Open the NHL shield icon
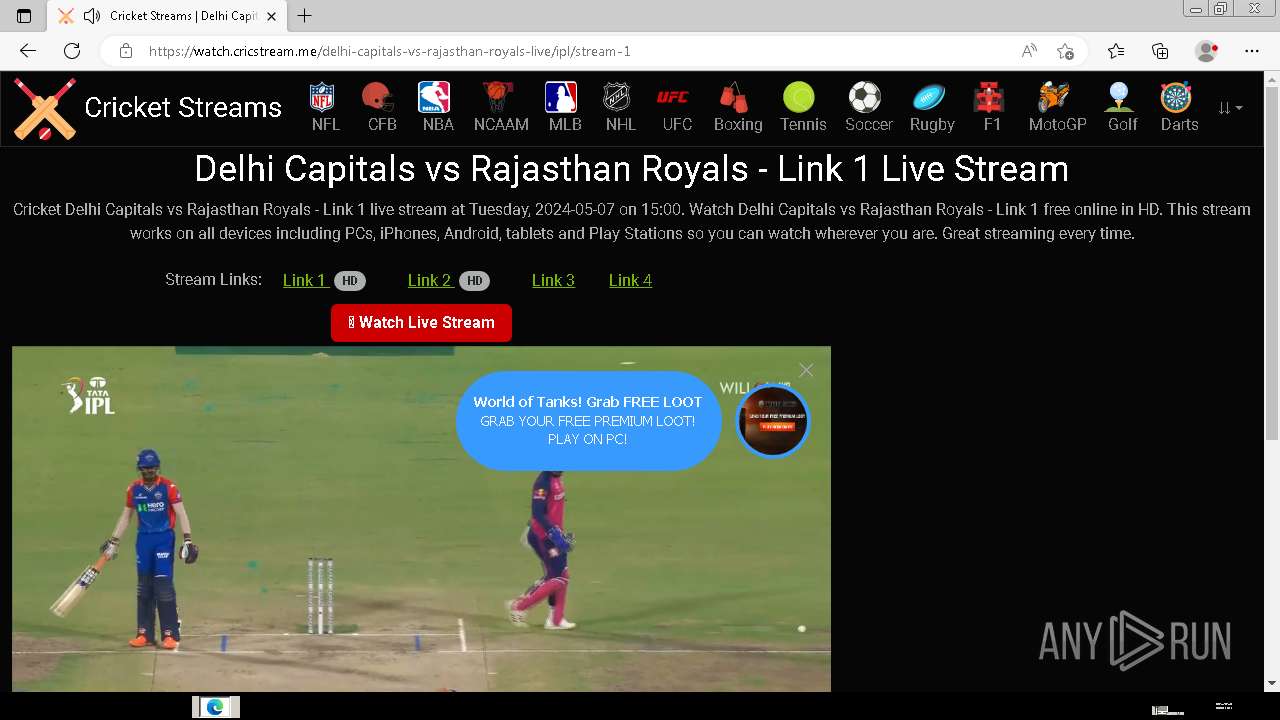 click(617, 97)
